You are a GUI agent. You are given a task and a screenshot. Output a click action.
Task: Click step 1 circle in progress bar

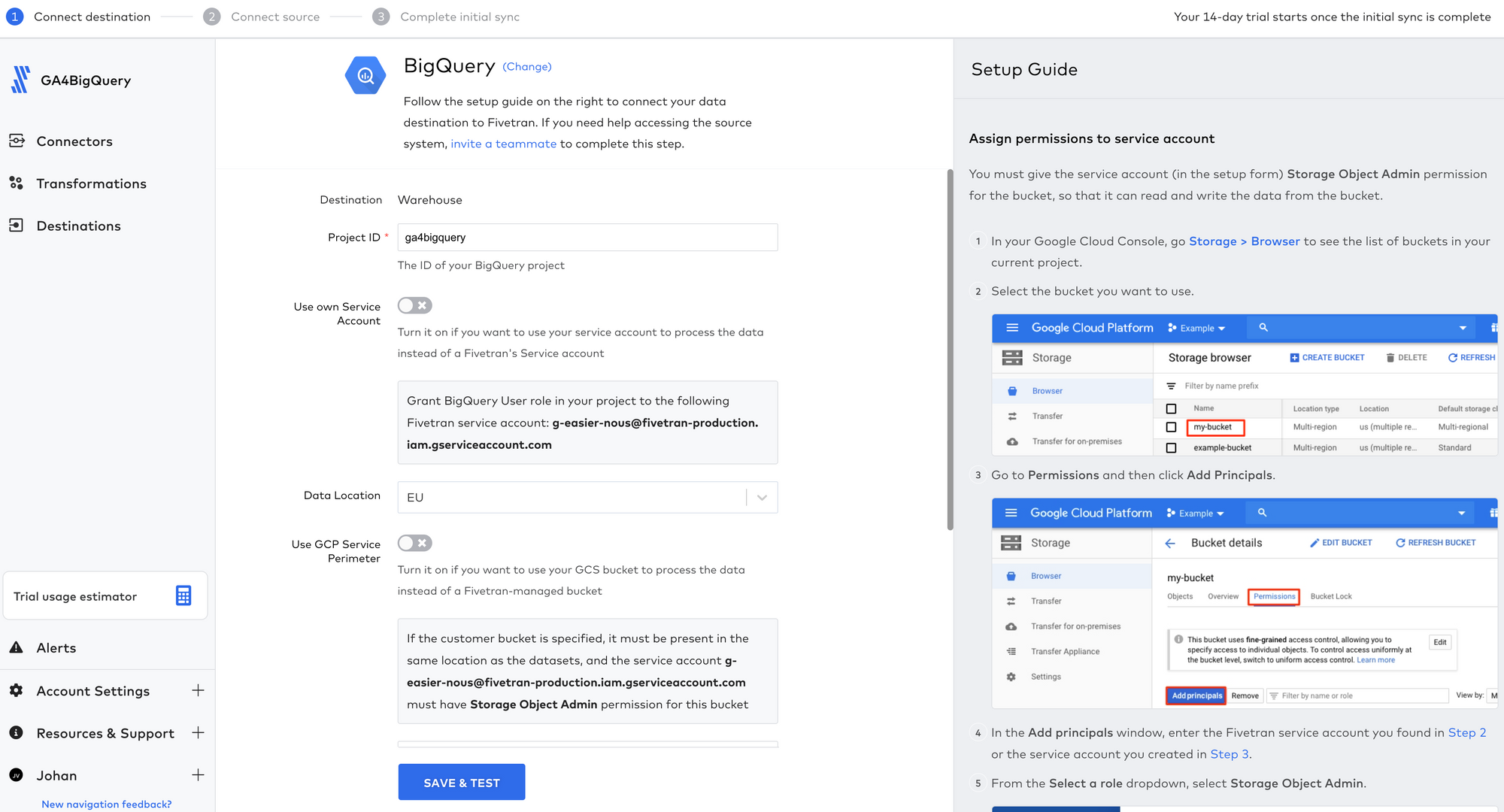[14, 17]
